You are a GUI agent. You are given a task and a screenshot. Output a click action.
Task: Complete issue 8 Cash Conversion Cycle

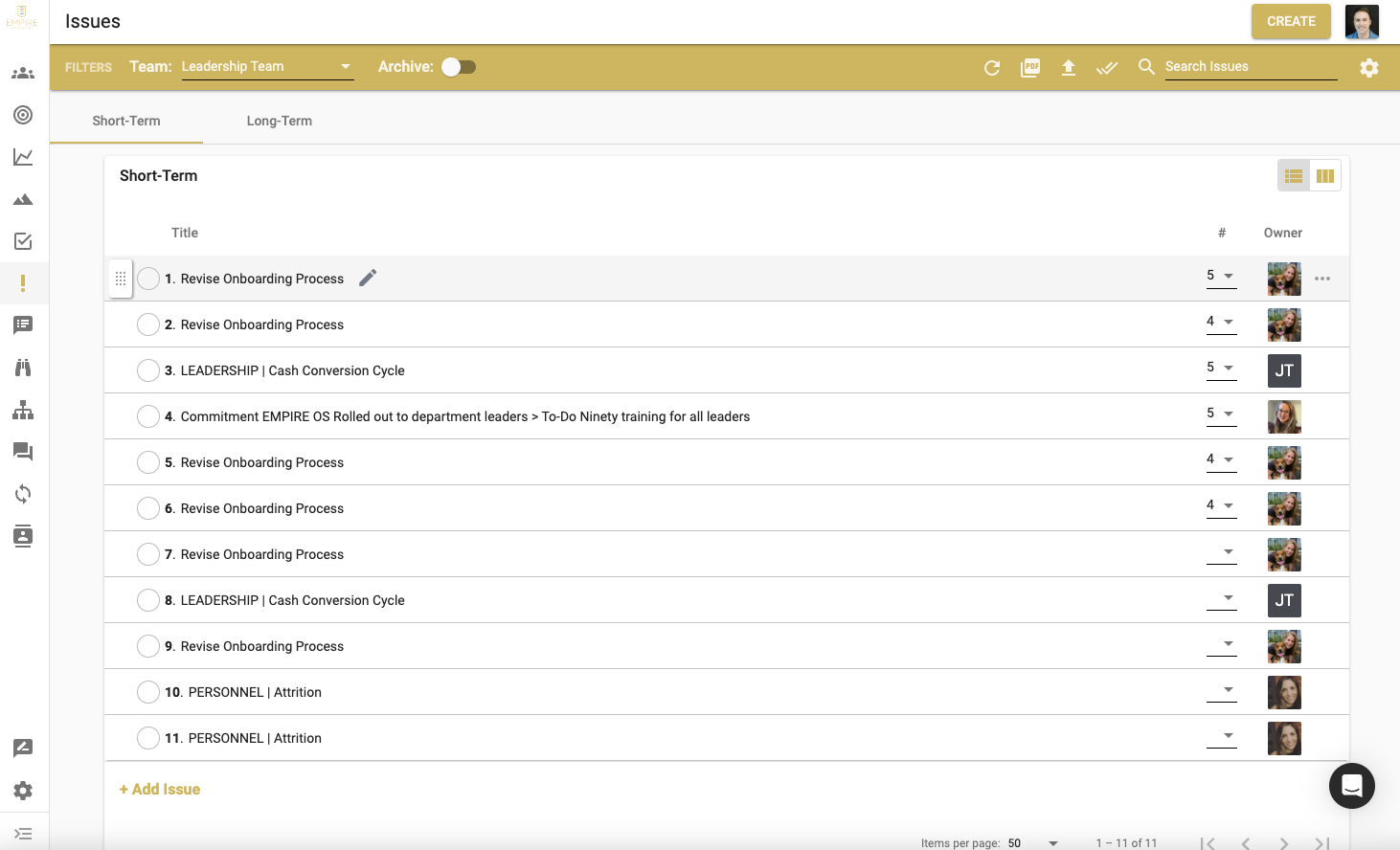point(148,600)
